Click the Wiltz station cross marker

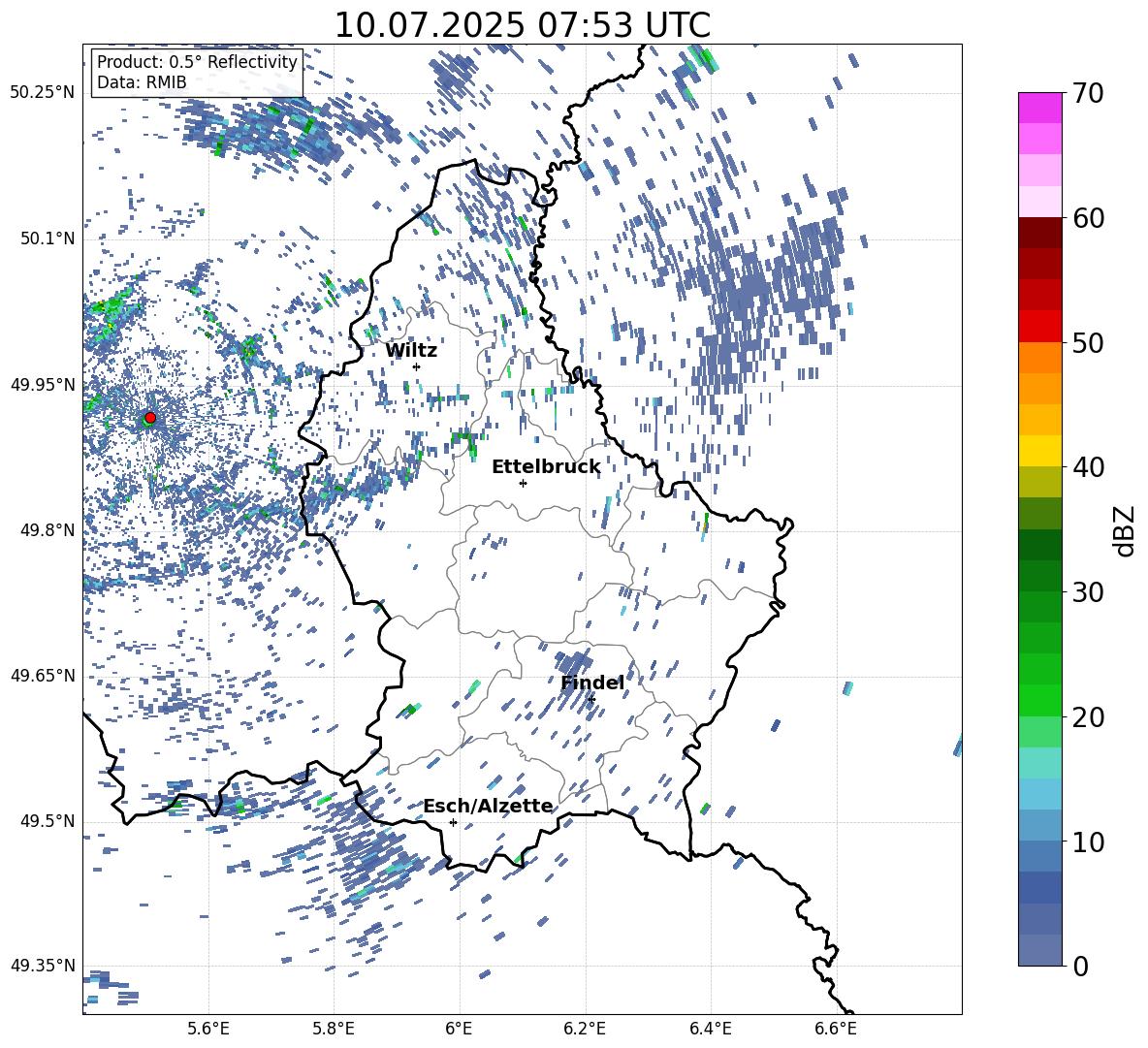[417, 366]
